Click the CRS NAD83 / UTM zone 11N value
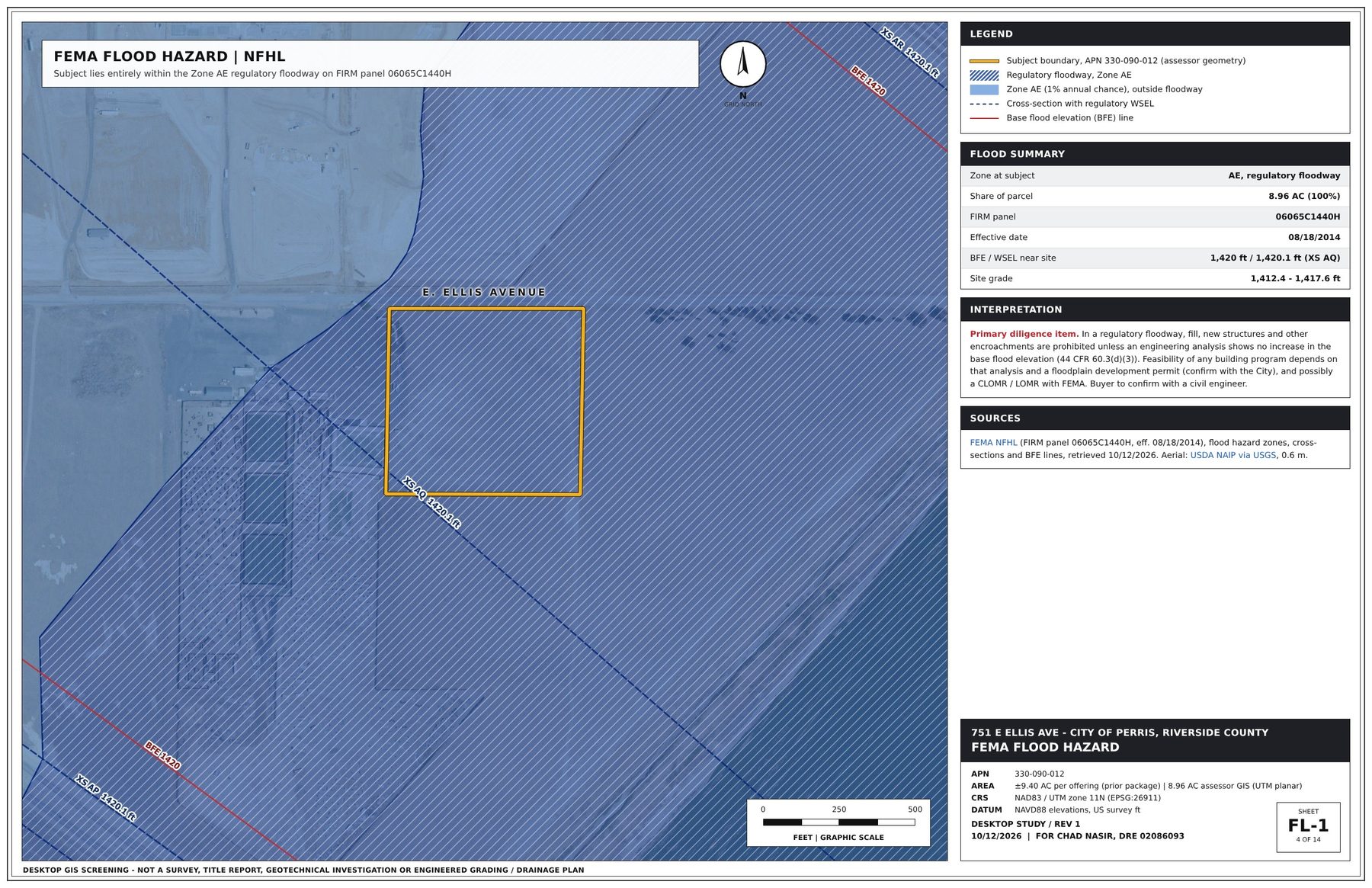This screenshot has width=1372, height=888. point(1087,798)
